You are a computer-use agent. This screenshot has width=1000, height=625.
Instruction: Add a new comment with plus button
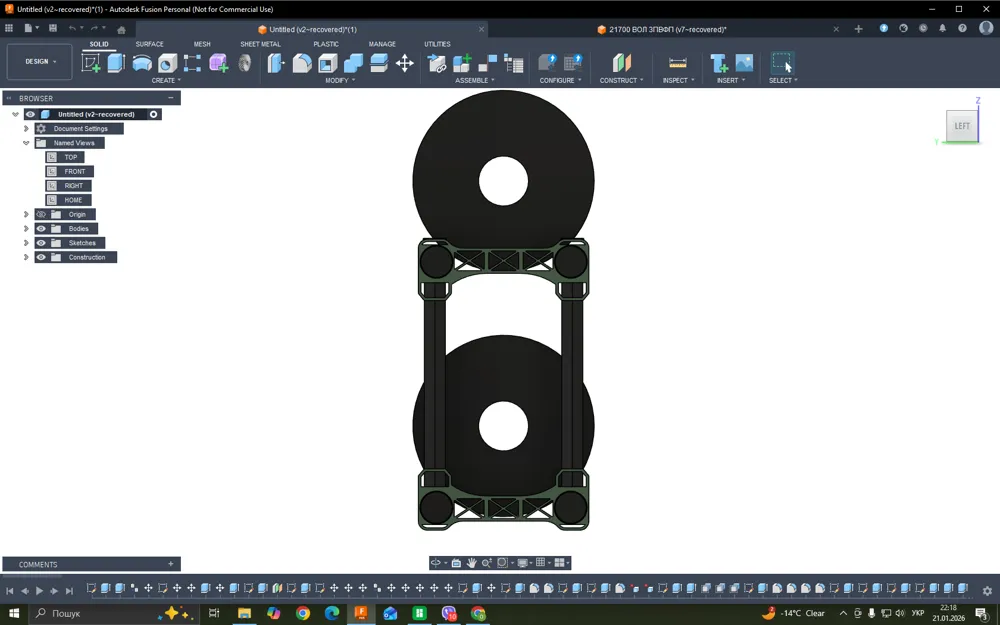coord(170,564)
